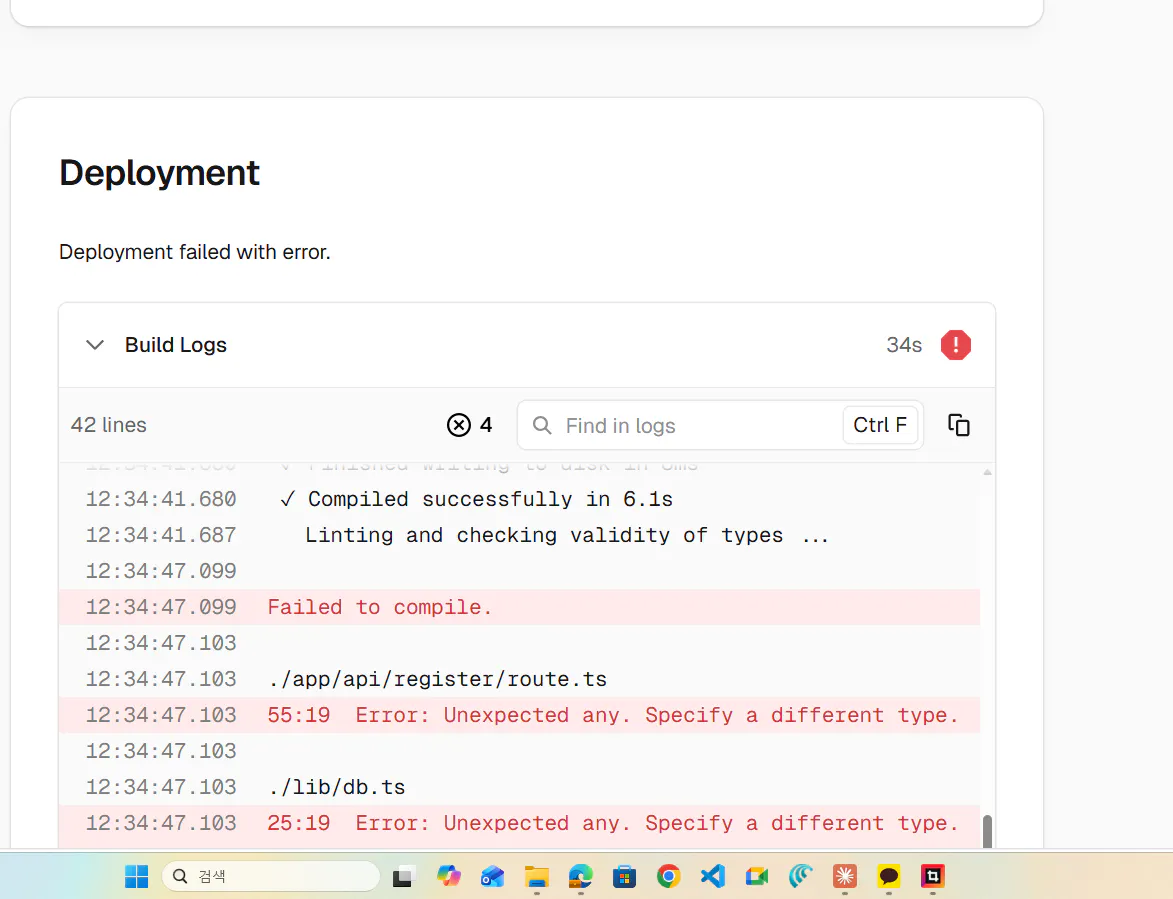Screen dimensions: 1173x899
Task: Click the Build Logs header title
Action: (x=176, y=345)
